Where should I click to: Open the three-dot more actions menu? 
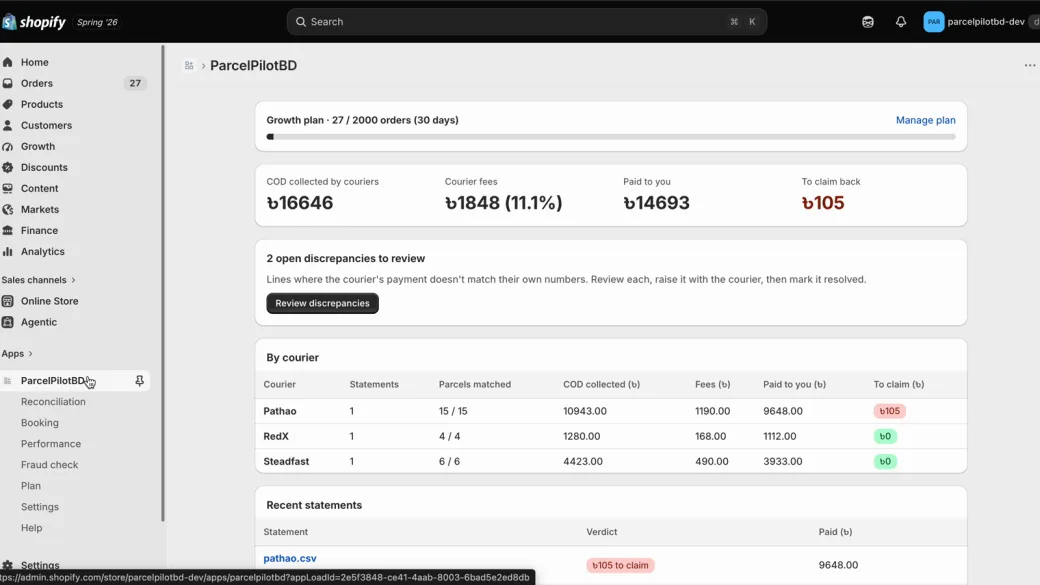1029,66
